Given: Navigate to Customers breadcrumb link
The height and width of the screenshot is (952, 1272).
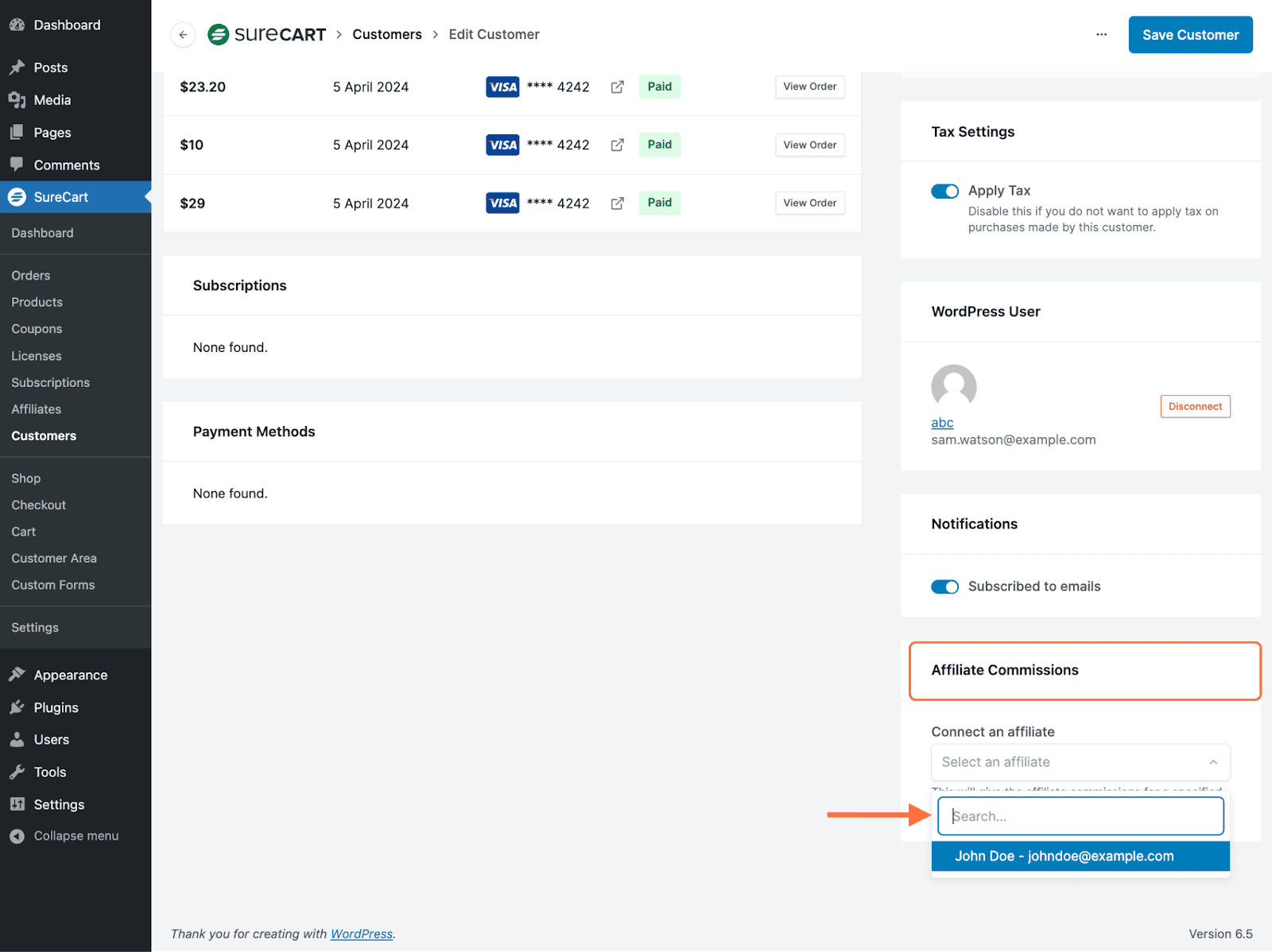Looking at the screenshot, I should [x=387, y=35].
